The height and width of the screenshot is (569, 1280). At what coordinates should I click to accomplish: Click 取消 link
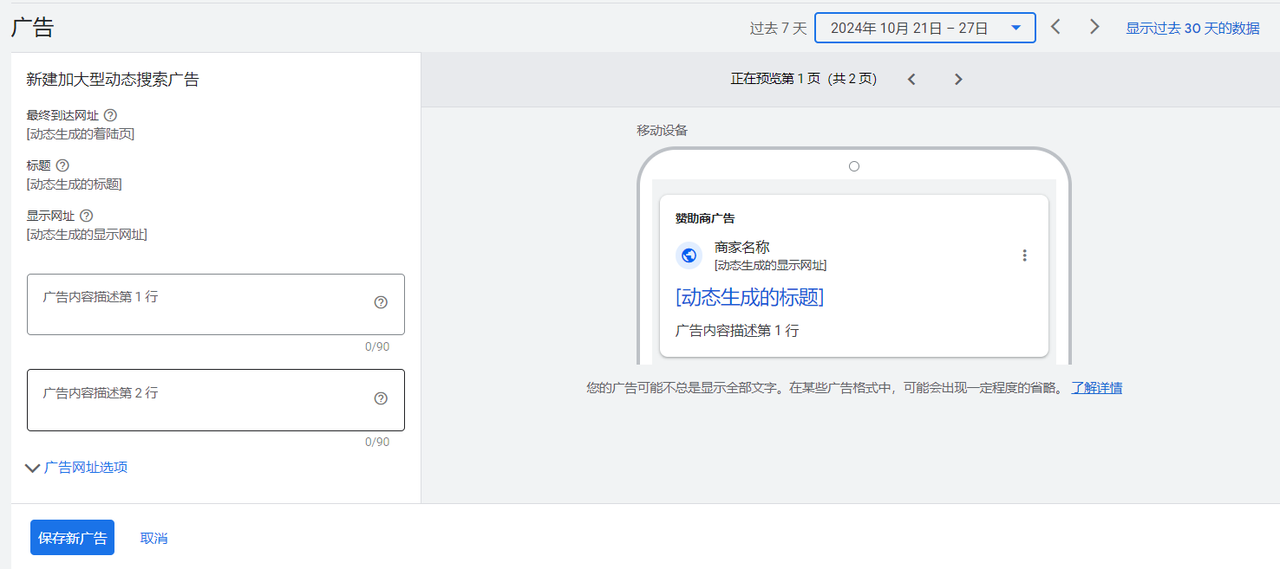tap(154, 538)
